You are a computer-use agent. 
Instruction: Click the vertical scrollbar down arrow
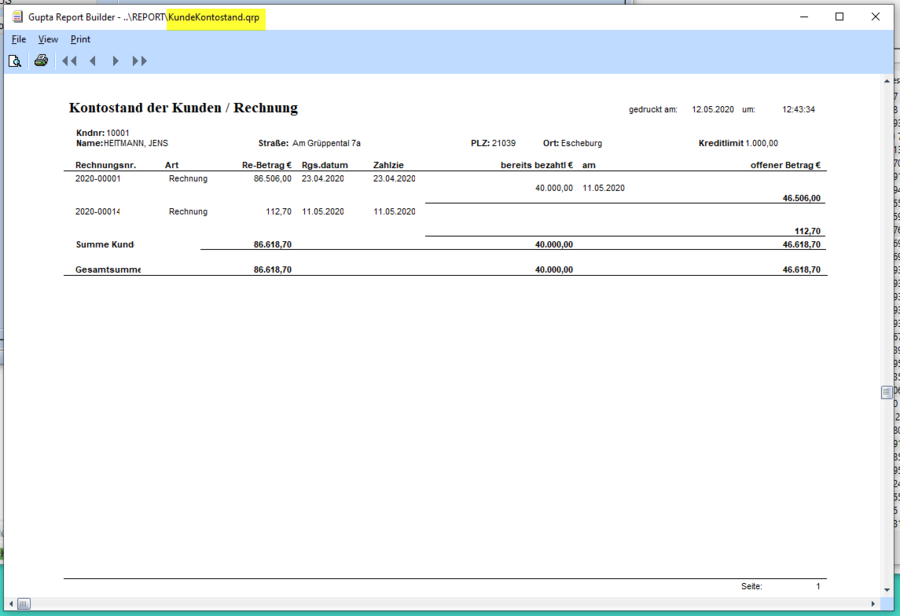tap(886, 590)
